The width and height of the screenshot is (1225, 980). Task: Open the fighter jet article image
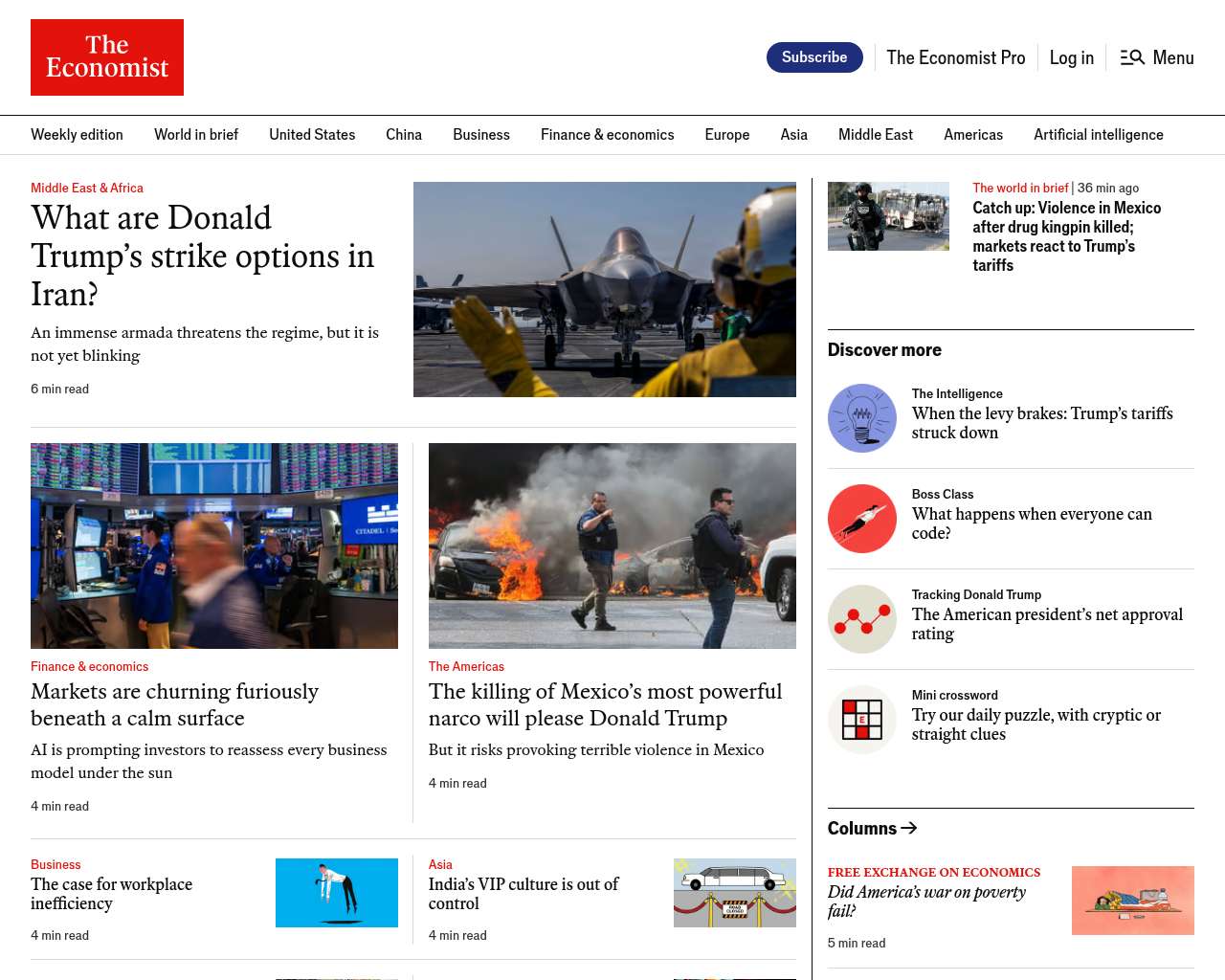click(x=604, y=289)
